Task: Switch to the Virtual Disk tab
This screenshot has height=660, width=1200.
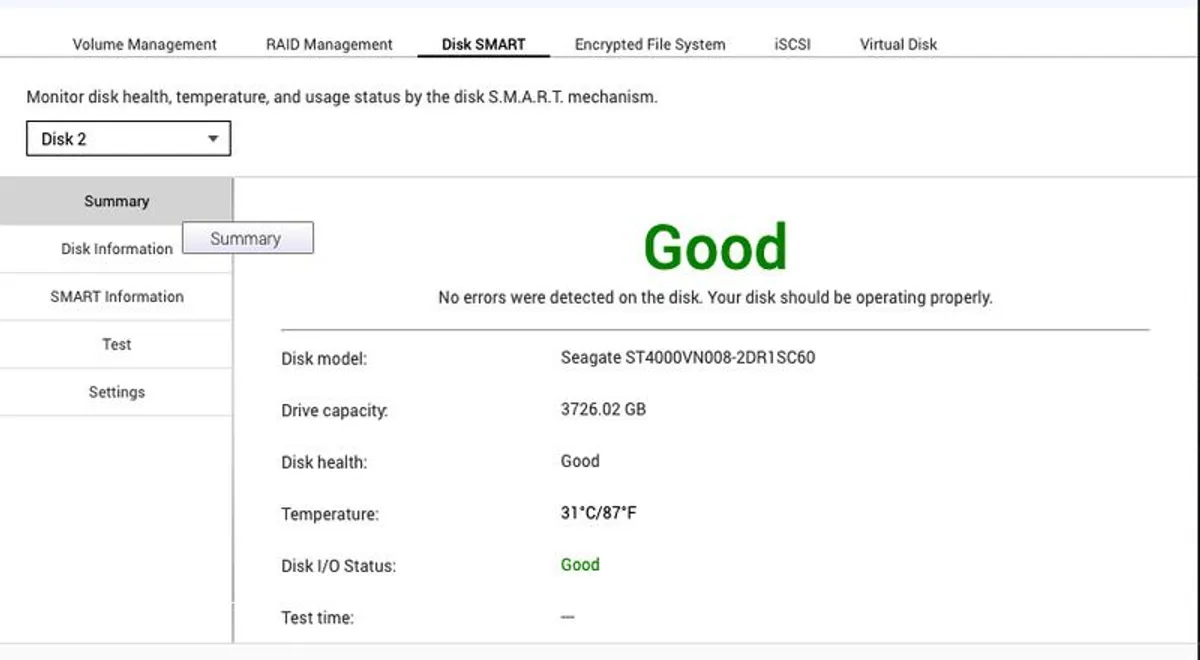Action: pyautogui.click(x=897, y=44)
